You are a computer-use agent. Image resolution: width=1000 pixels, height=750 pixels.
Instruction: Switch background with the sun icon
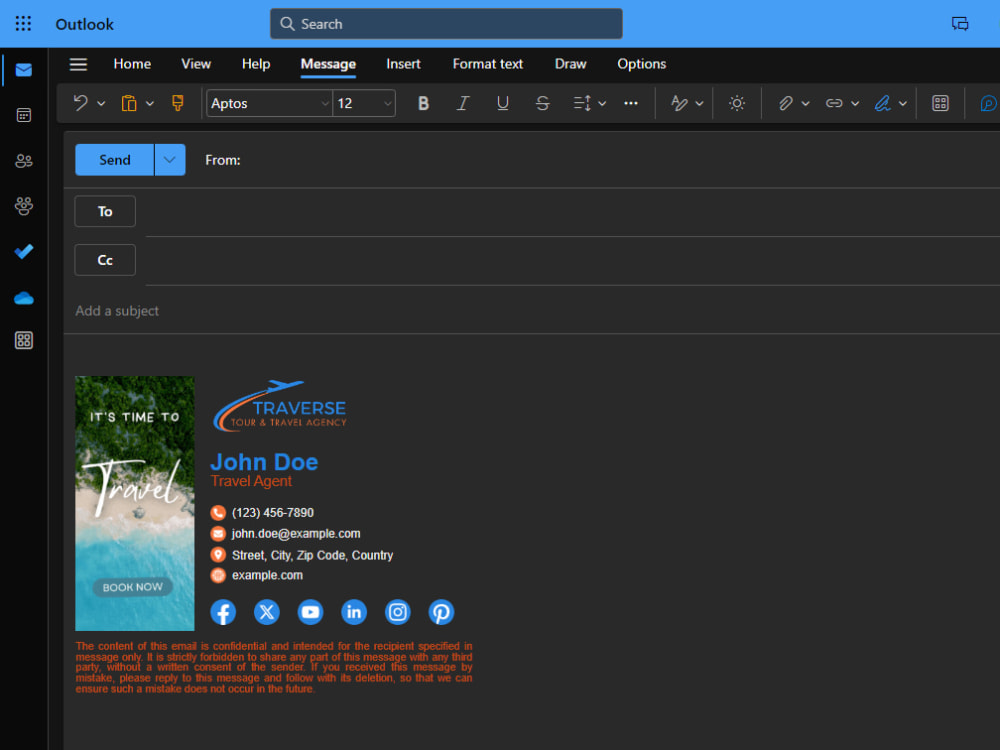click(737, 103)
